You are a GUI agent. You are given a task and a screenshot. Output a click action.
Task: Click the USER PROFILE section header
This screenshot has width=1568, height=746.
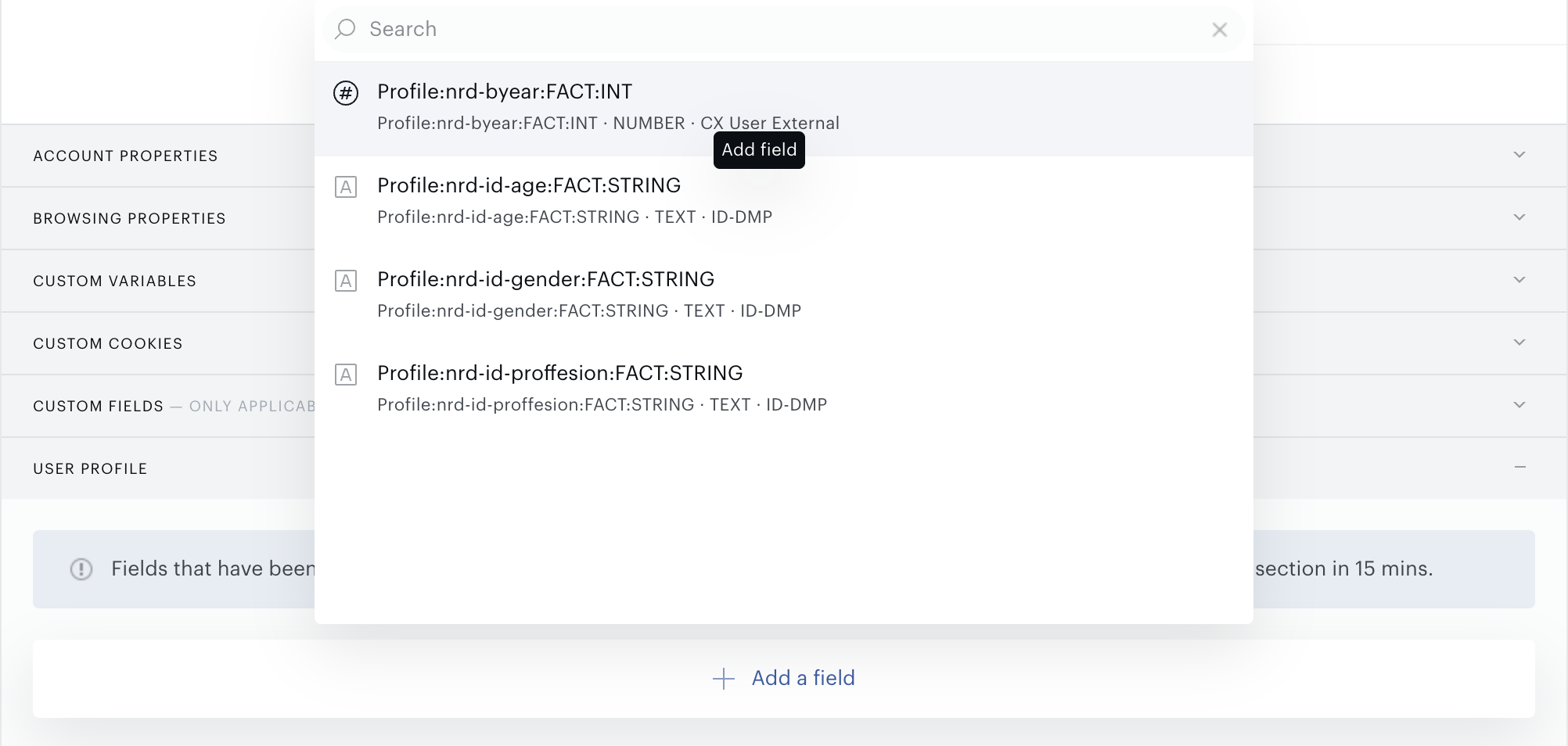click(90, 468)
